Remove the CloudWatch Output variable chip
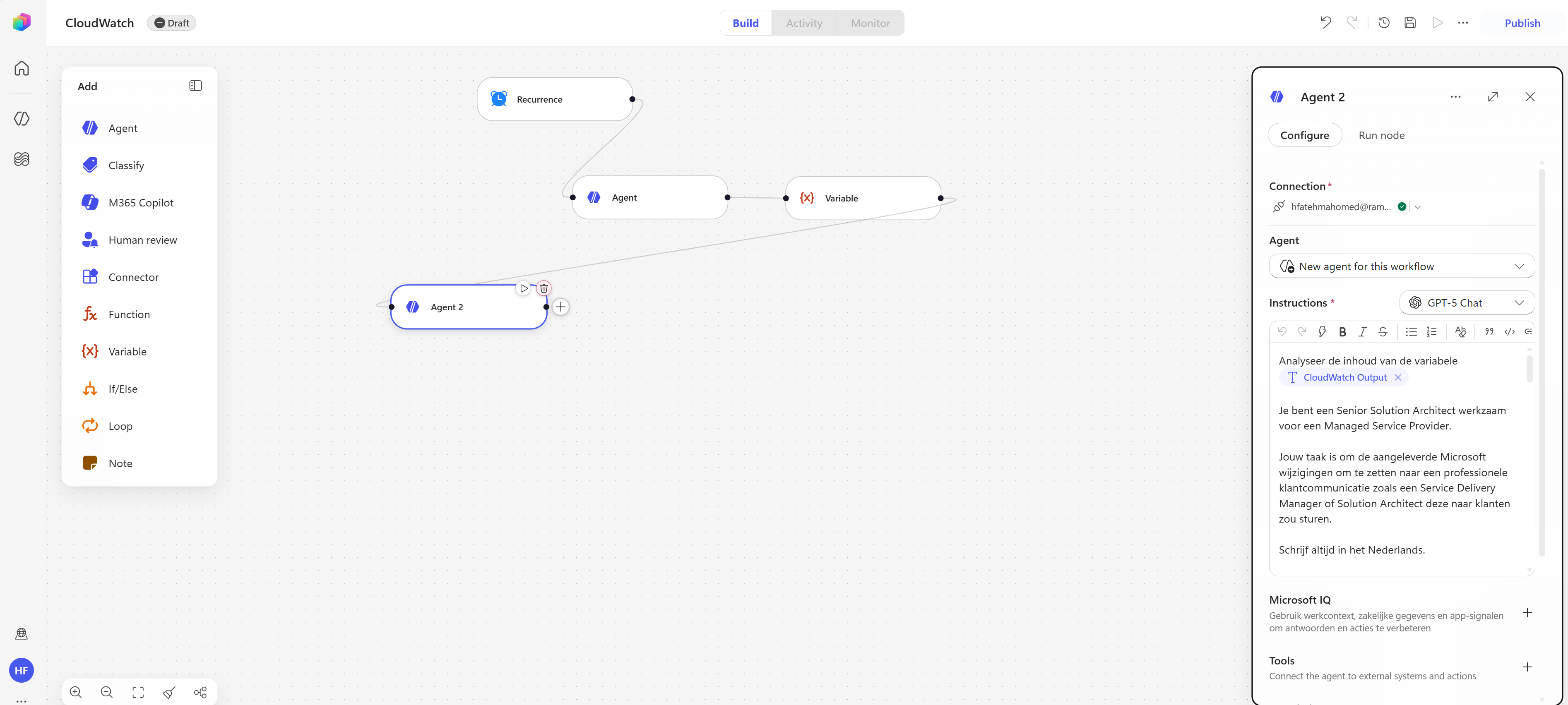 pos(1397,378)
